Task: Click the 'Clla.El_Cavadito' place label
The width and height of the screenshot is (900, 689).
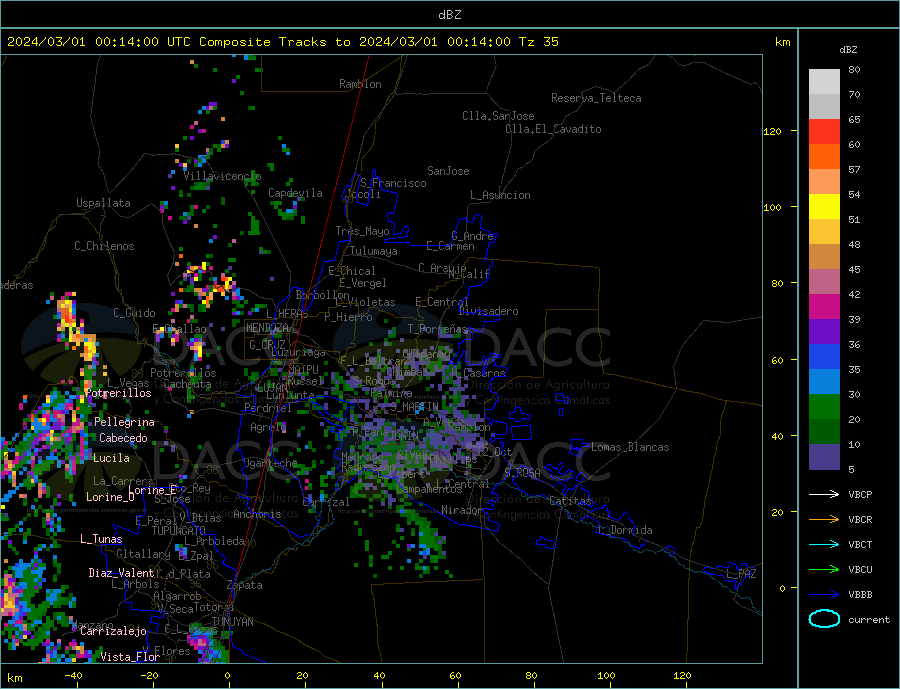Action: (553, 129)
